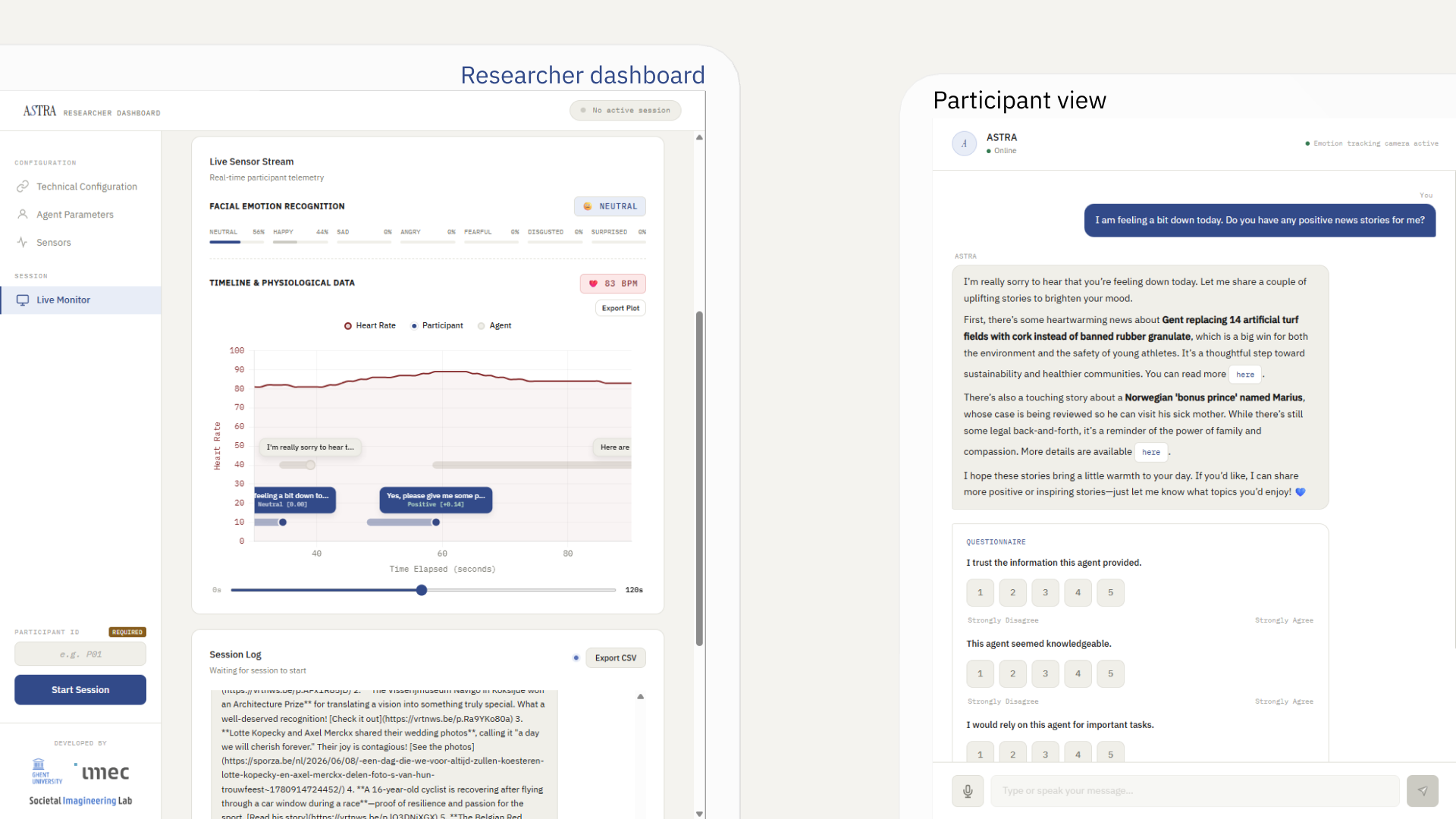Rate trust in information as 1

click(x=981, y=593)
